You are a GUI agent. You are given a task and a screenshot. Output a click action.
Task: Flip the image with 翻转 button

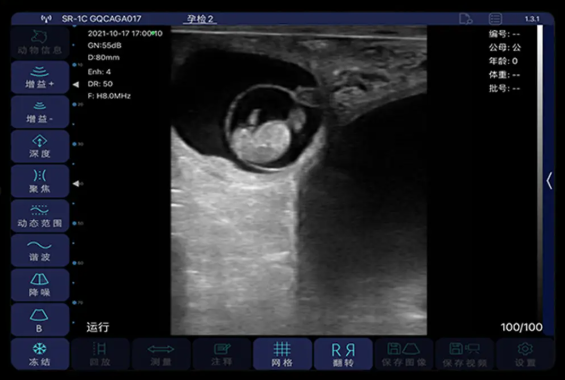click(343, 354)
